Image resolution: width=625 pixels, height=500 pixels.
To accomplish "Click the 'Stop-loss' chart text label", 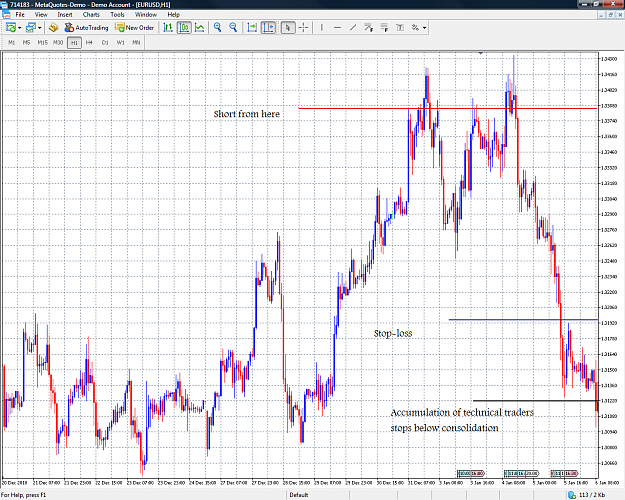I will point(393,333).
